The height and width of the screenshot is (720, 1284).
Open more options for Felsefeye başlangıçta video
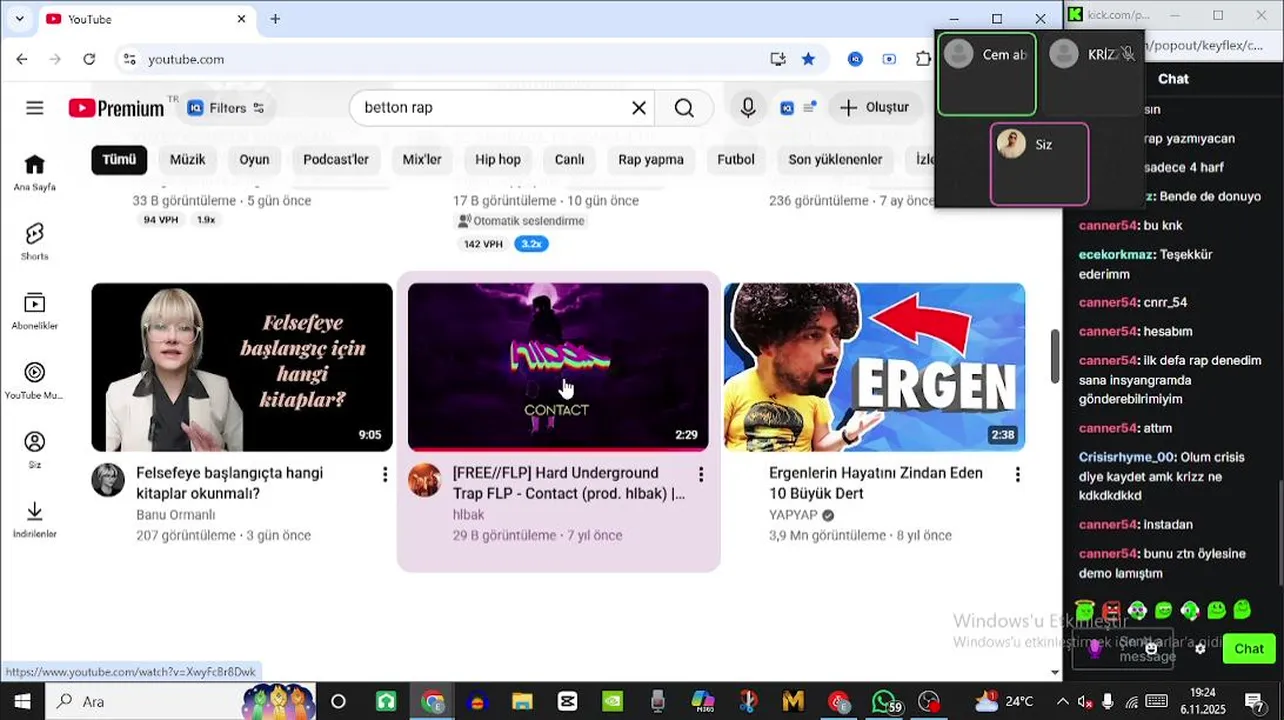click(x=385, y=474)
